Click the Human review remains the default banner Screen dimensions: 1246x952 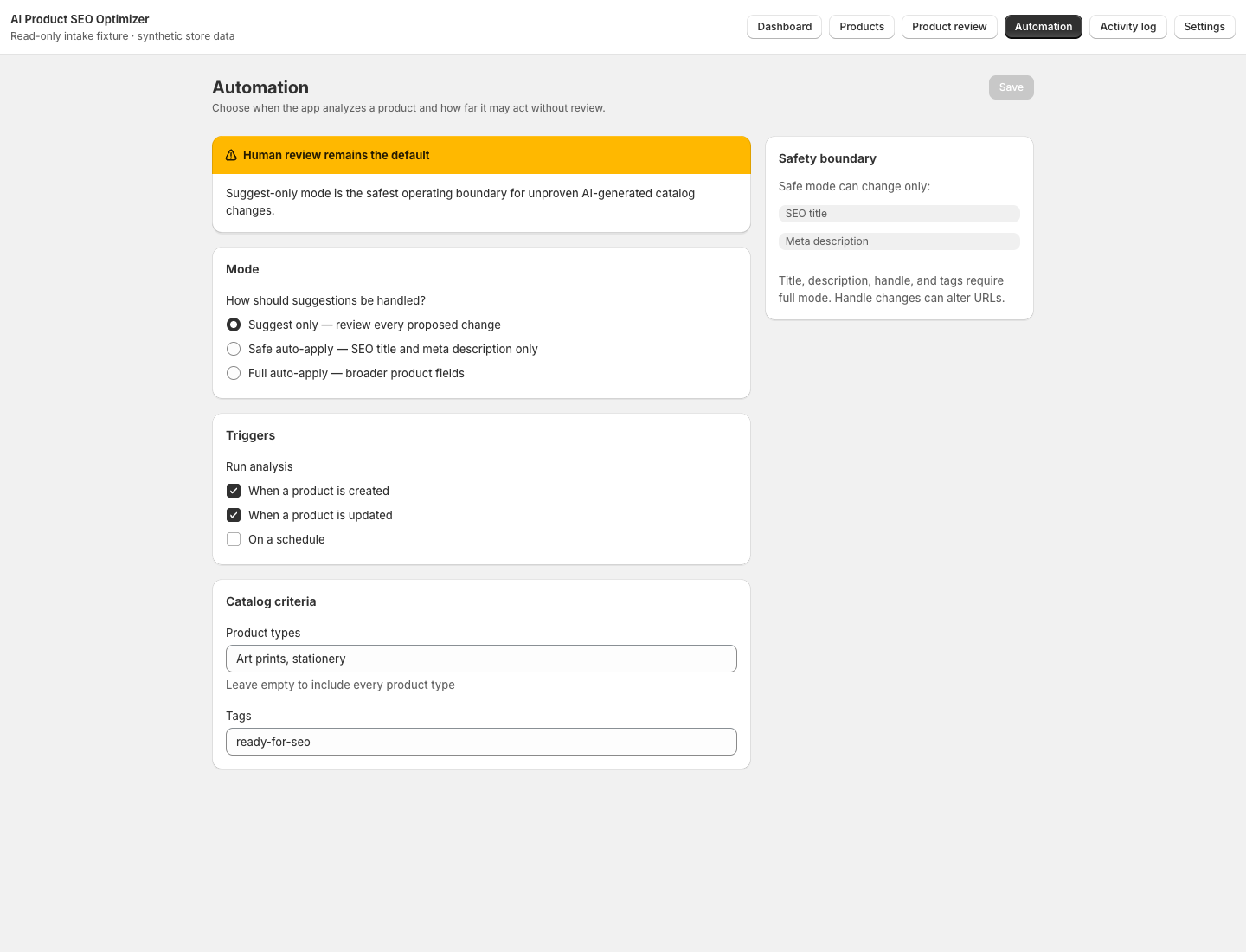(x=481, y=155)
